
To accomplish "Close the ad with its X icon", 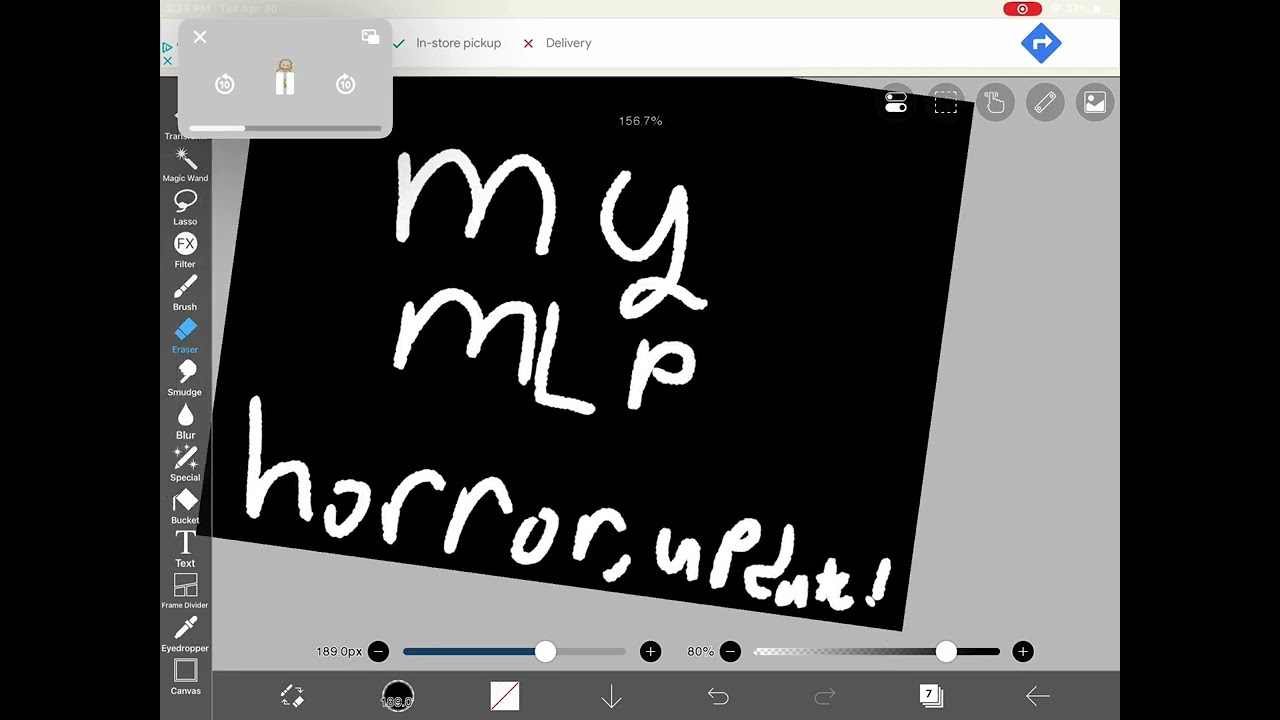I will (167, 61).
